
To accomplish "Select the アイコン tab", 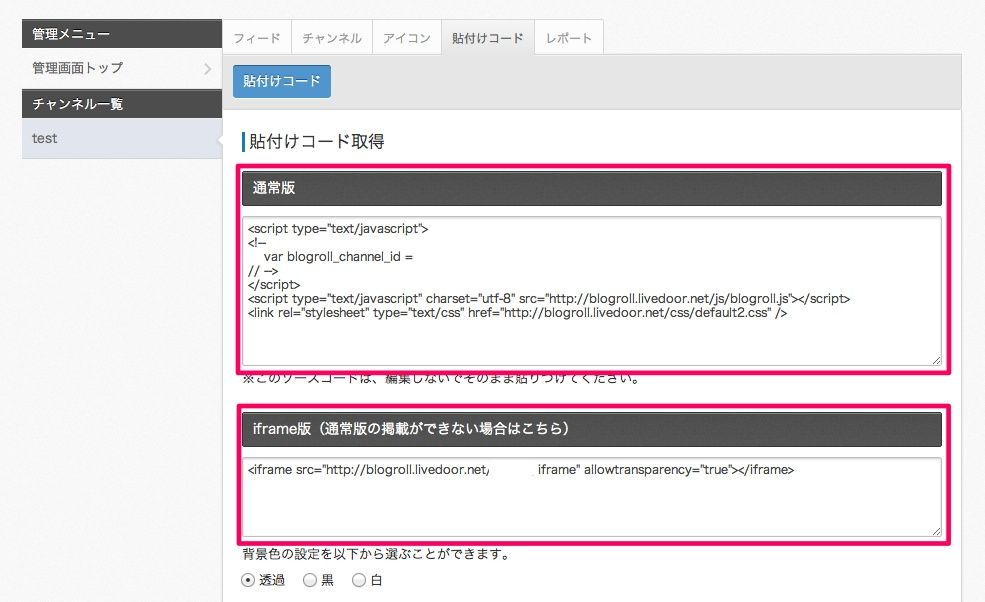I will (406, 38).
